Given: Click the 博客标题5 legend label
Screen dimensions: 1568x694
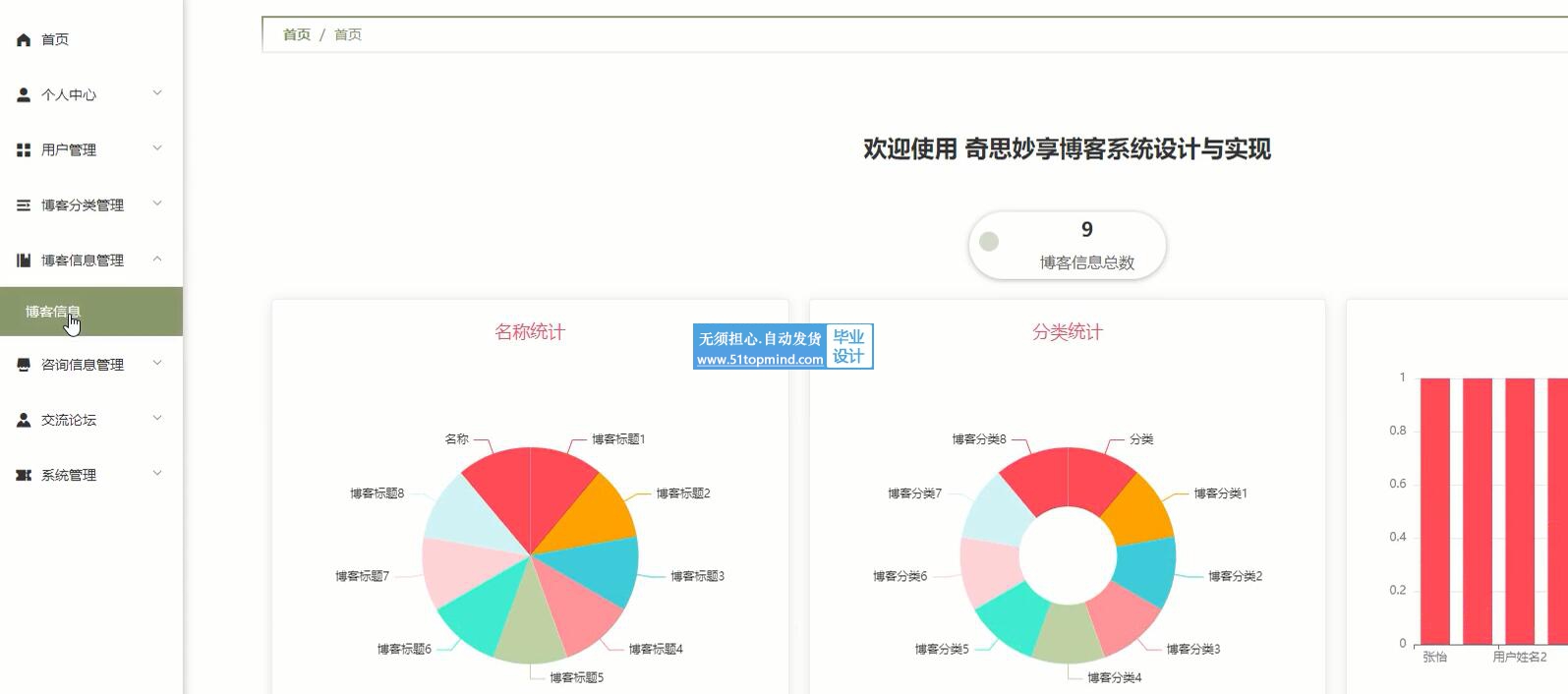Looking at the screenshot, I should pyautogui.click(x=576, y=677).
